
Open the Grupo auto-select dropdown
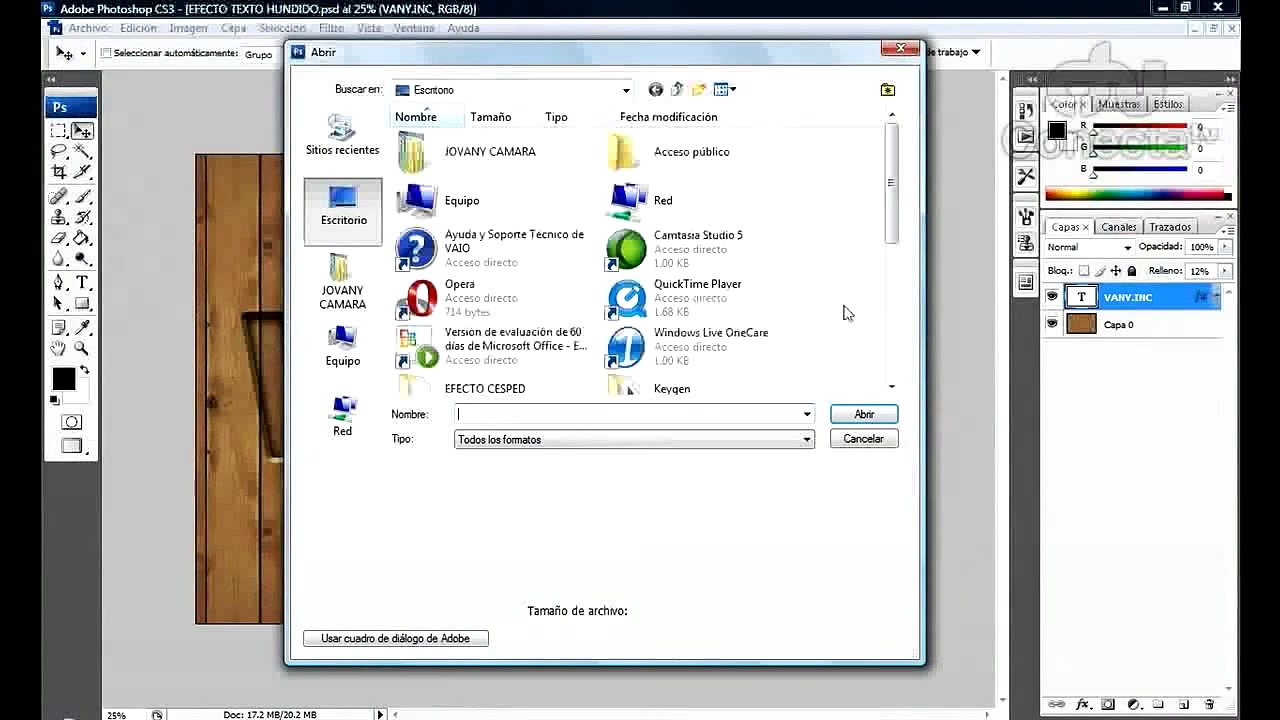260,54
